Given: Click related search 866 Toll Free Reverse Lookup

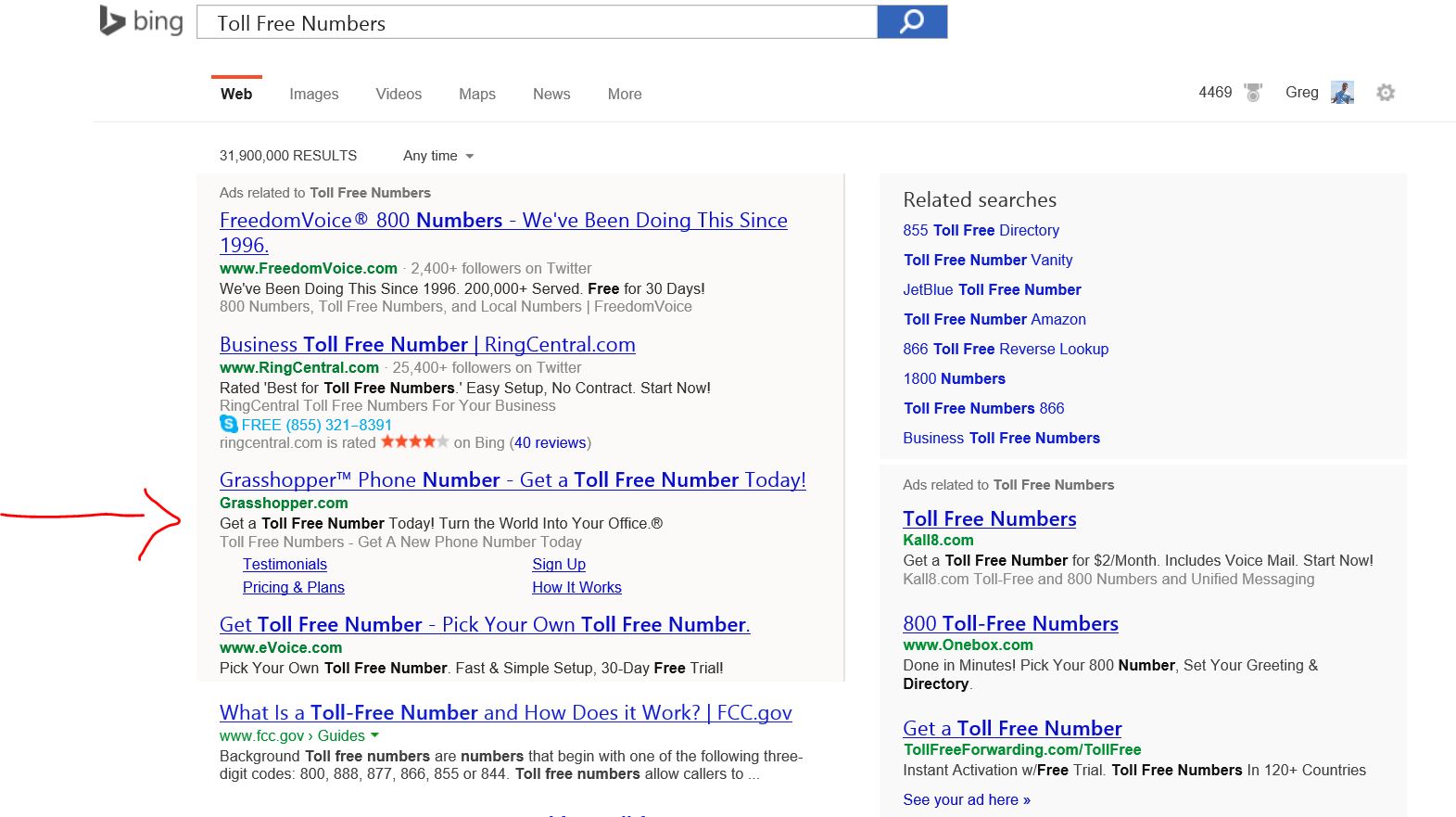Looking at the screenshot, I should pyautogui.click(x=1006, y=349).
